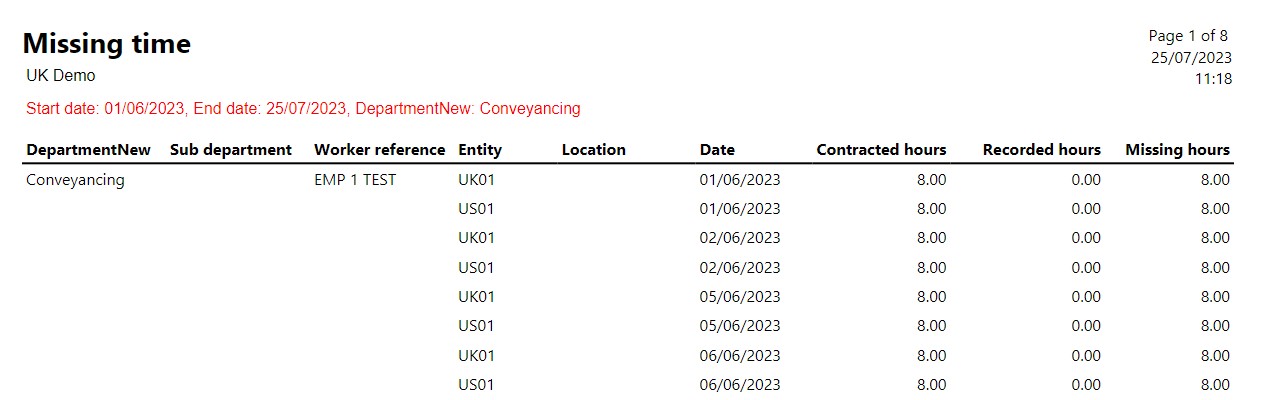Click the Worker reference column header
This screenshot has height=400, width=1265.
(379, 150)
